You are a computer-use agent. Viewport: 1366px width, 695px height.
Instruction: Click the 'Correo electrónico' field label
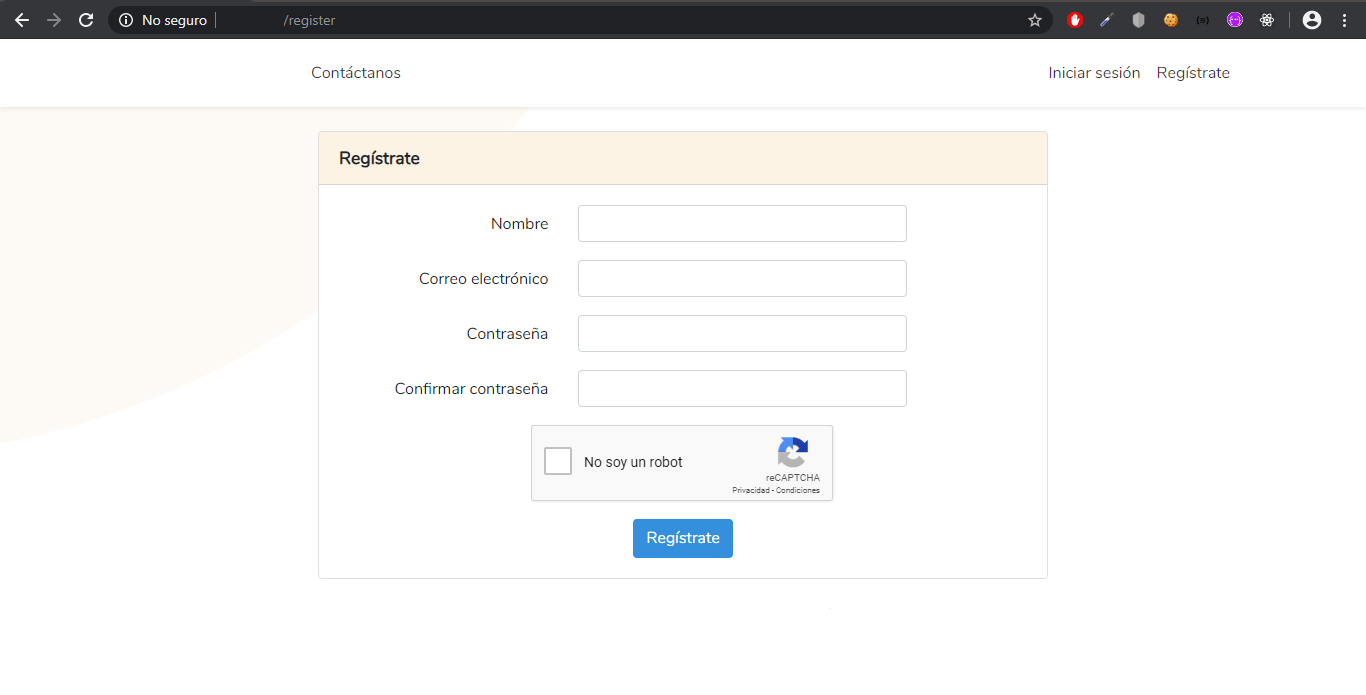pyautogui.click(x=483, y=279)
